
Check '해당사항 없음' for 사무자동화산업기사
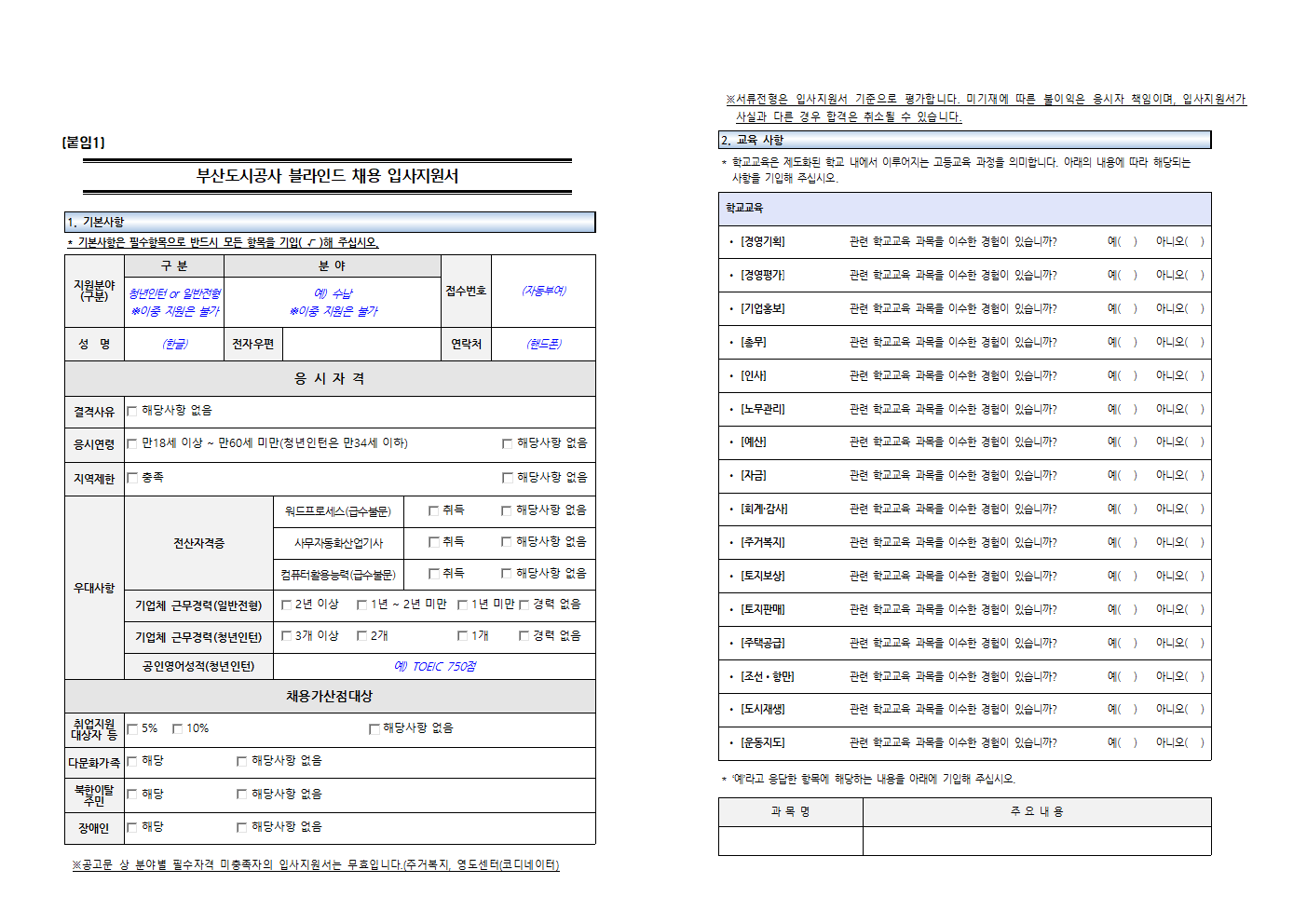(x=507, y=542)
